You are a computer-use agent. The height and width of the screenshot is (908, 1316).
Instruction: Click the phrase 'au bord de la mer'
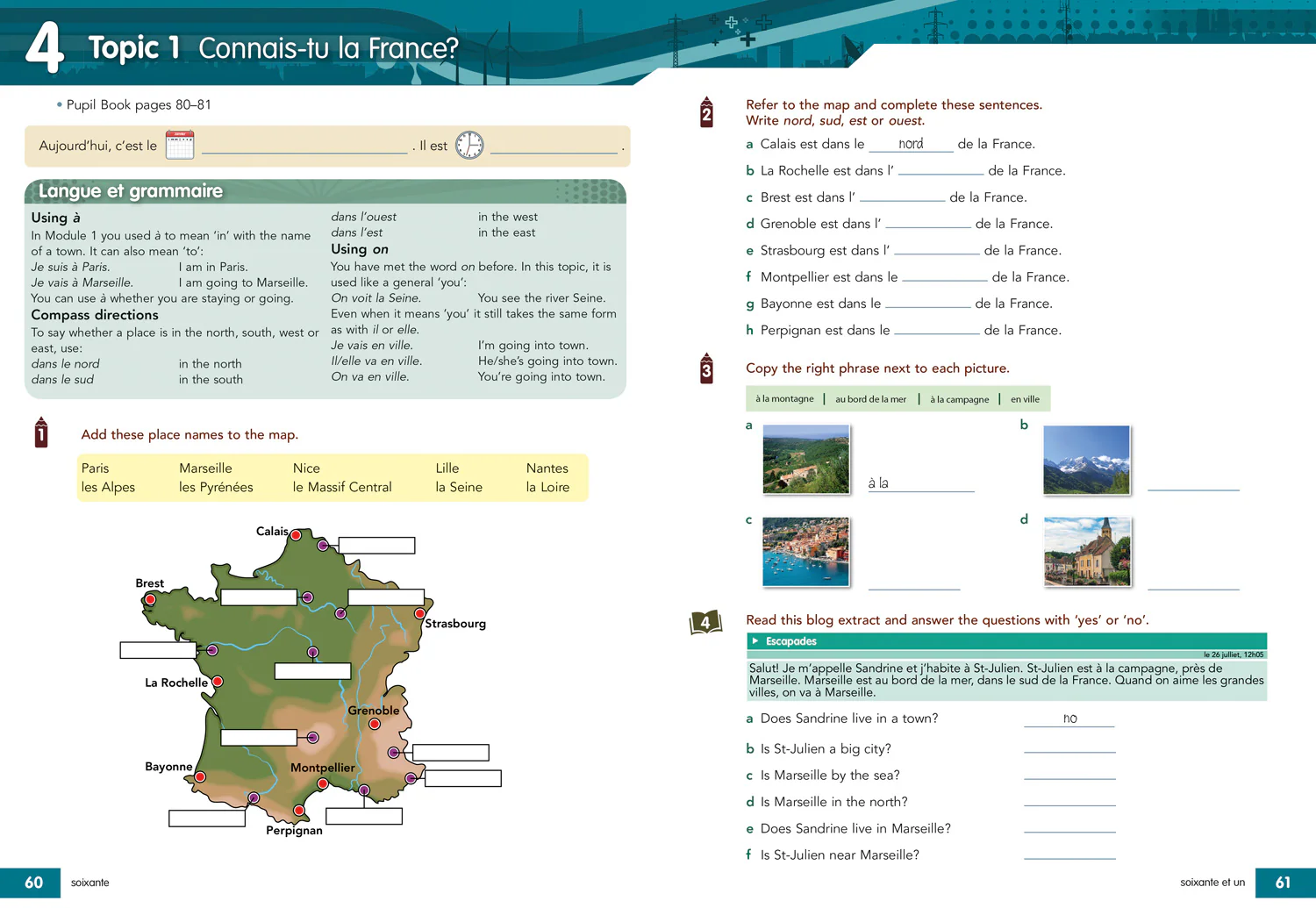click(x=870, y=399)
